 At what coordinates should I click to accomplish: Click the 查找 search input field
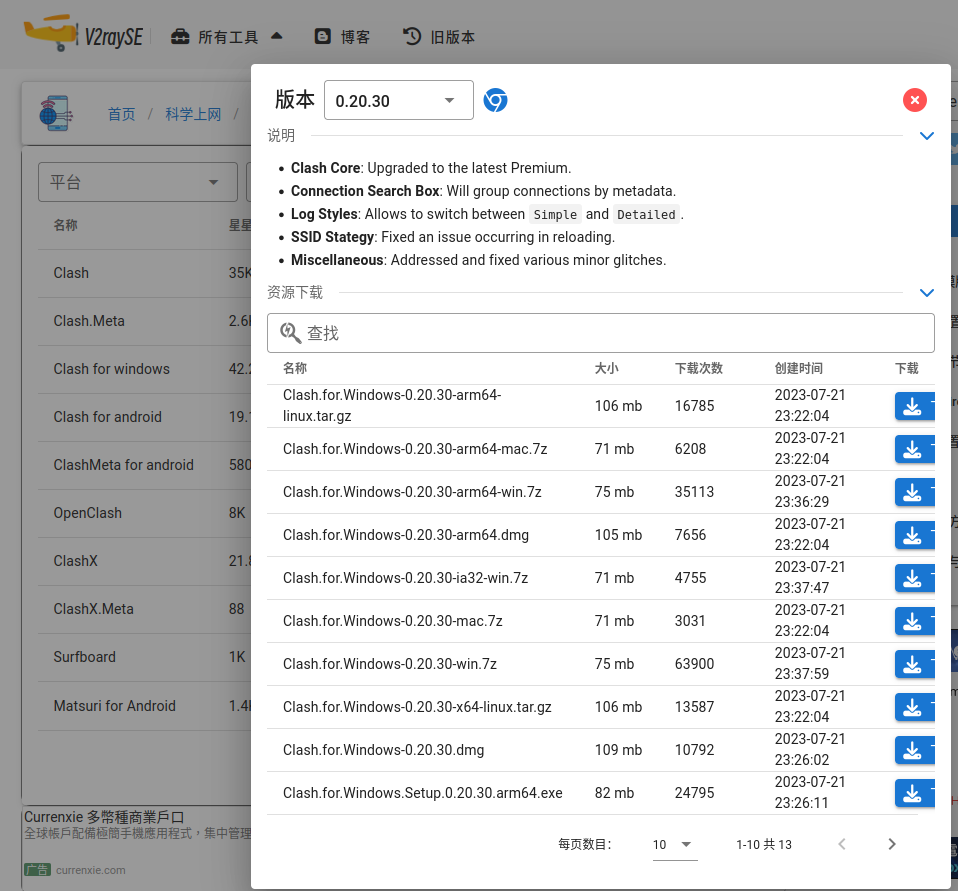pos(600,333)
